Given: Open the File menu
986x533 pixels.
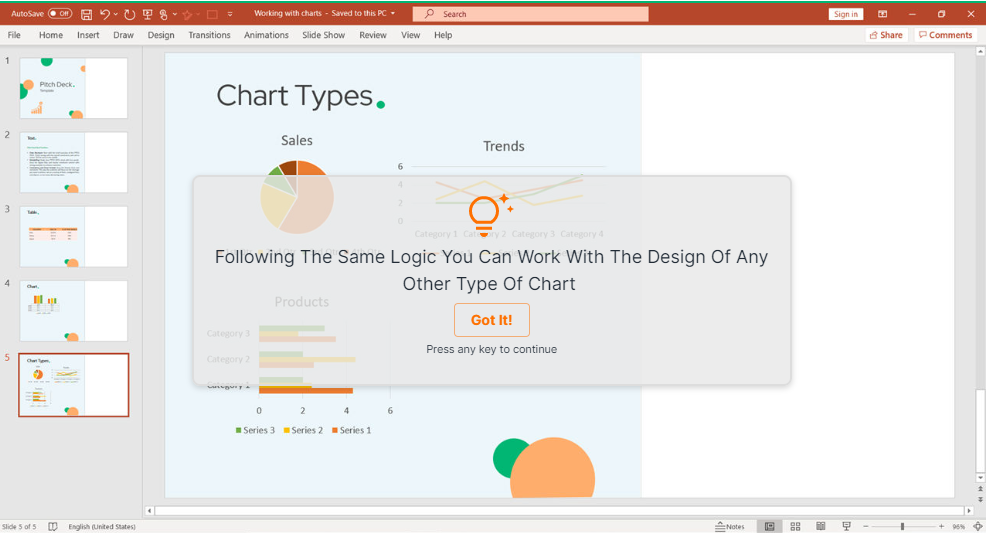Looking at the screenshot, I should click(x=14, y=35).
